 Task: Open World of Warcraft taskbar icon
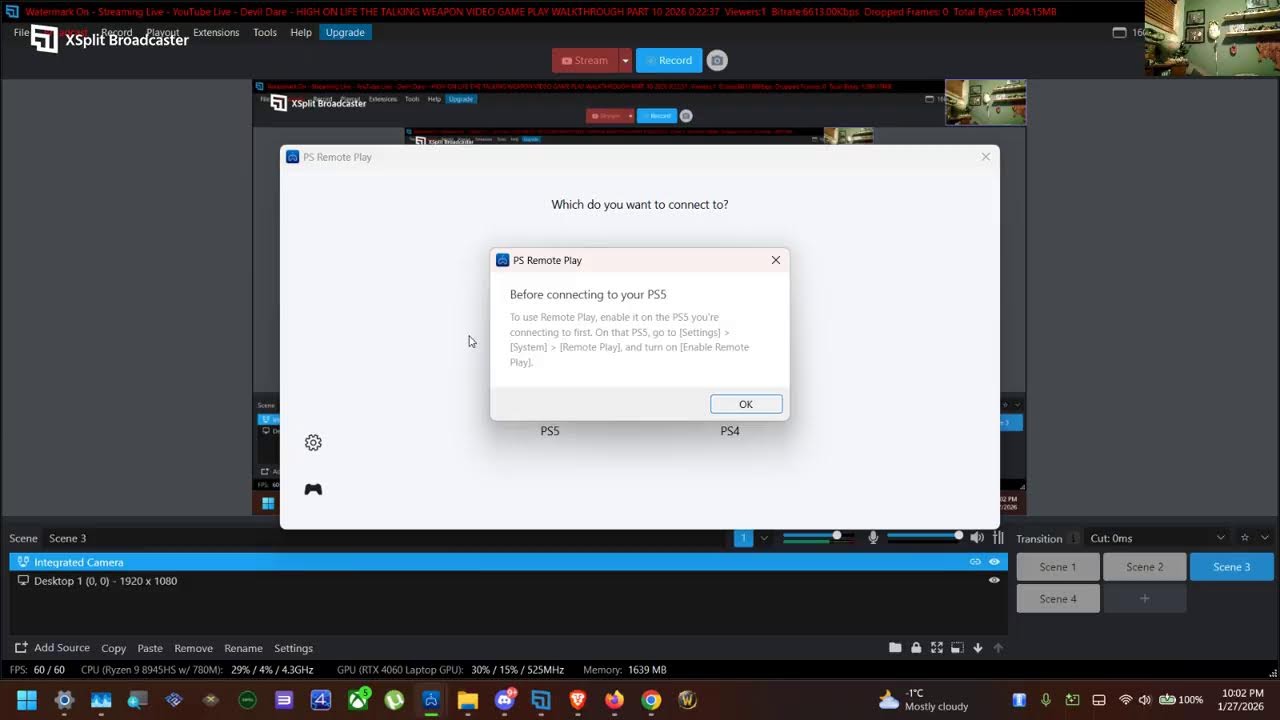tap(688, 700)
